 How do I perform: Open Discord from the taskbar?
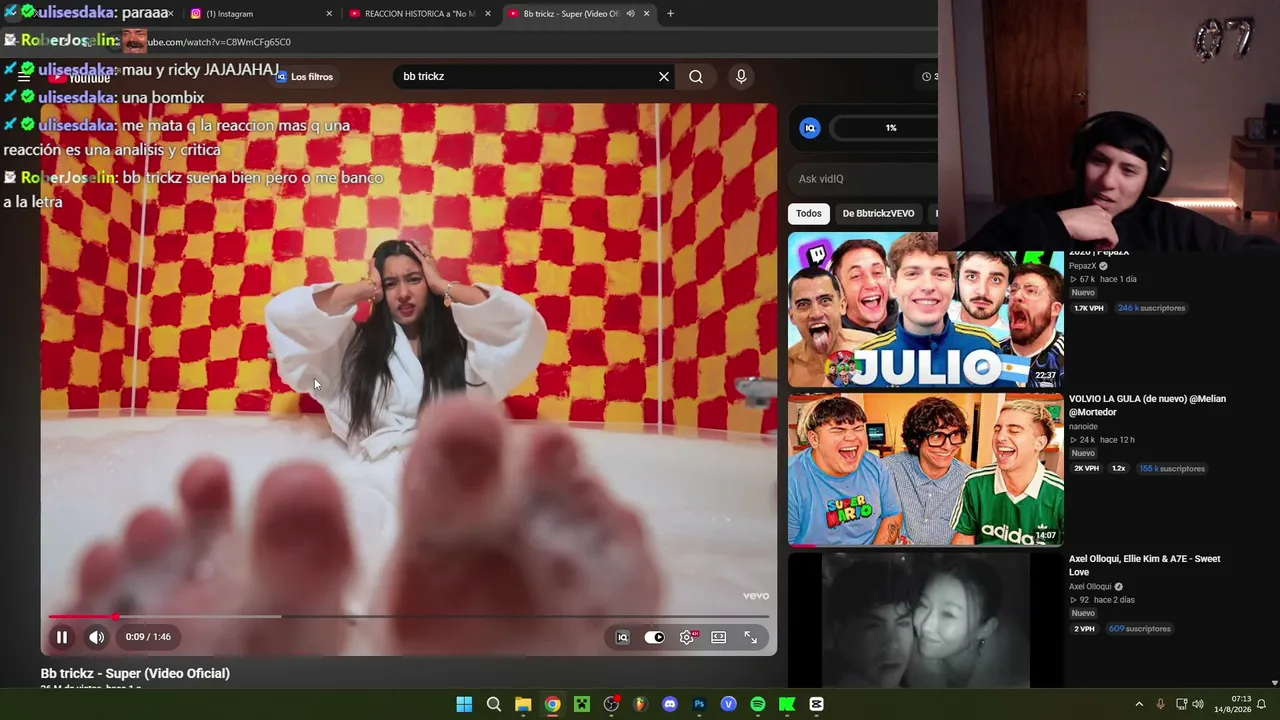(670, 704)
